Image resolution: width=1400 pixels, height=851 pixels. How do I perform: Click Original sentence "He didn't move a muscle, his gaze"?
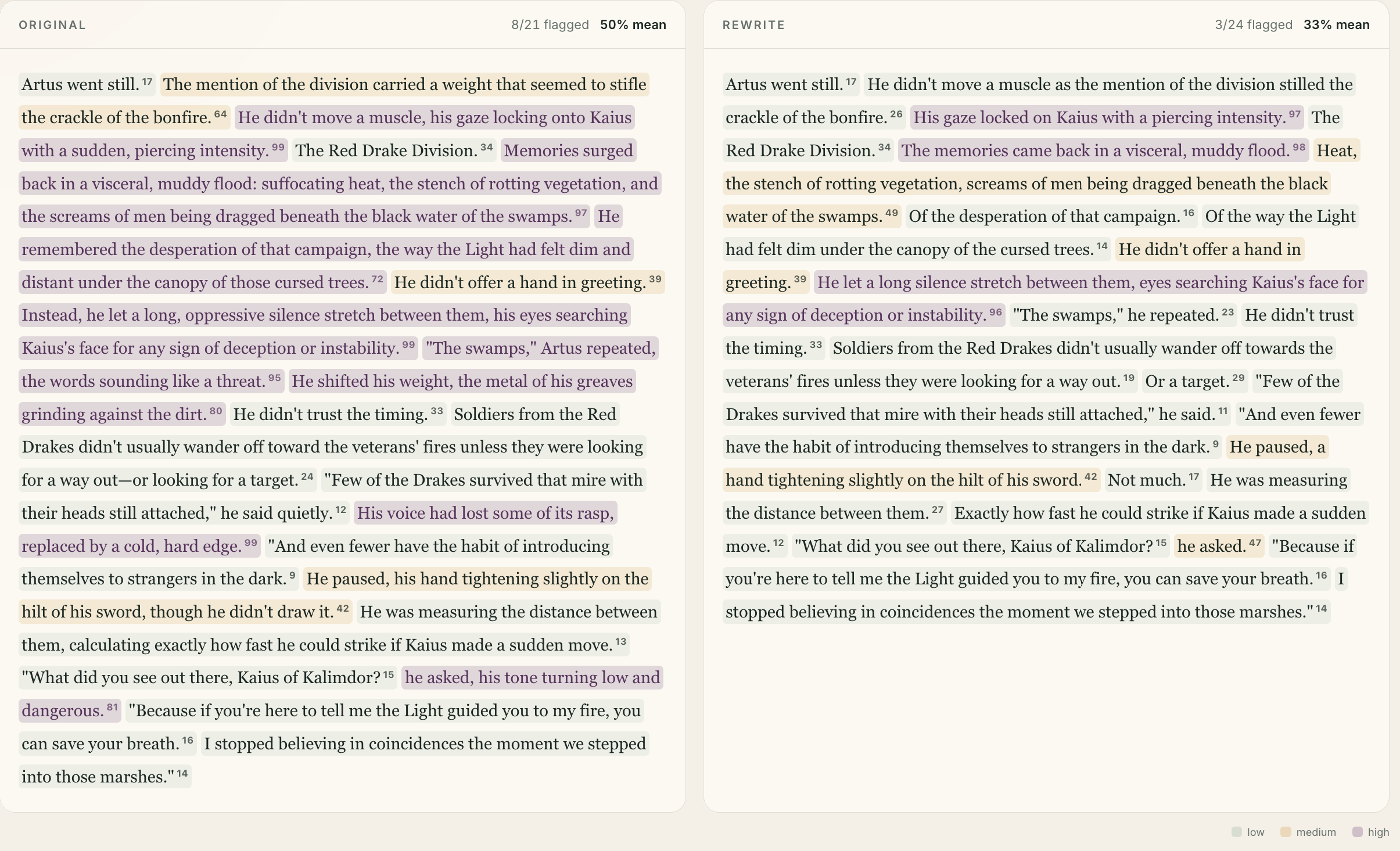point(435,118)
